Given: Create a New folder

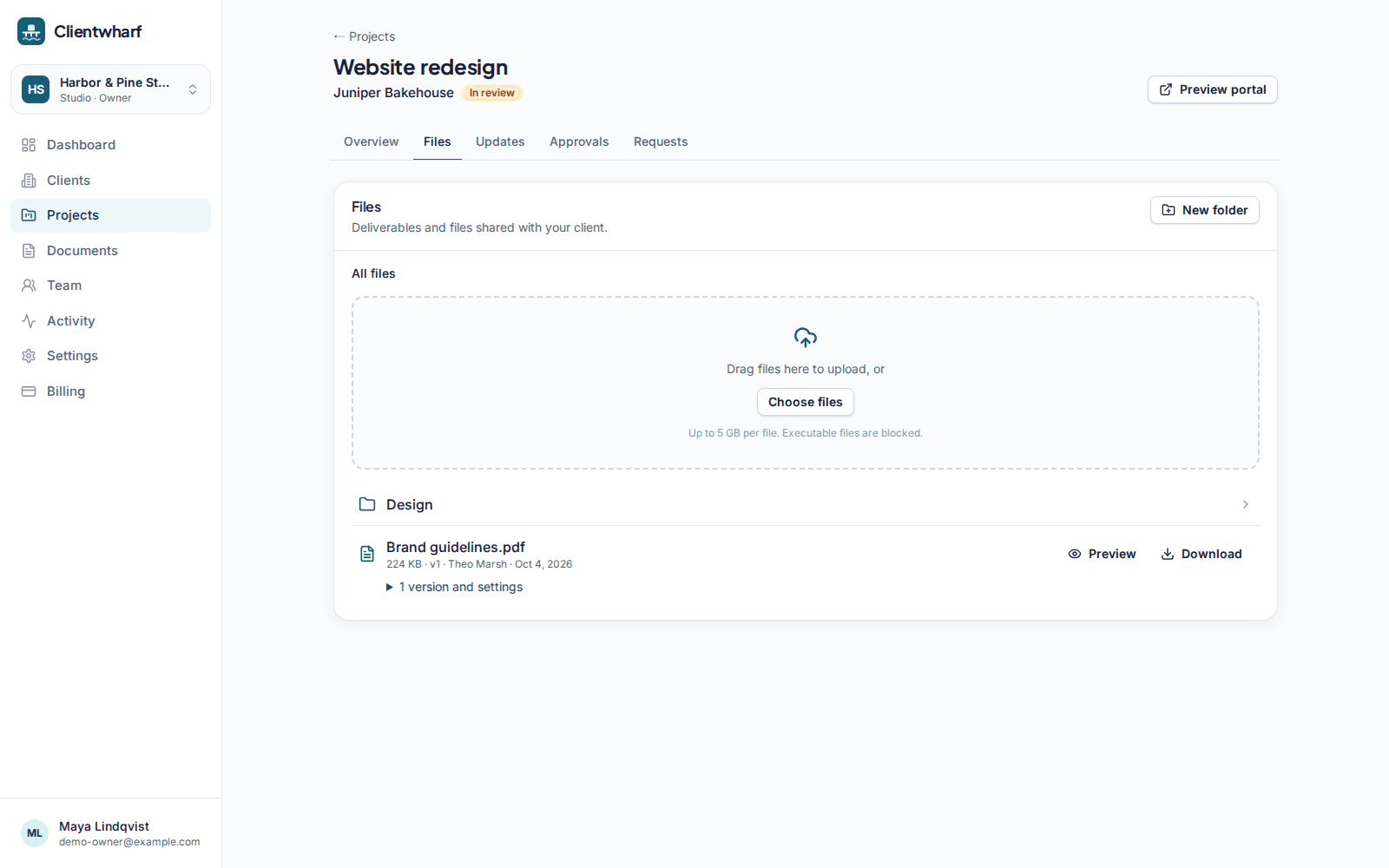Looking at the screenshot, I should click(x=1205, y=210).
